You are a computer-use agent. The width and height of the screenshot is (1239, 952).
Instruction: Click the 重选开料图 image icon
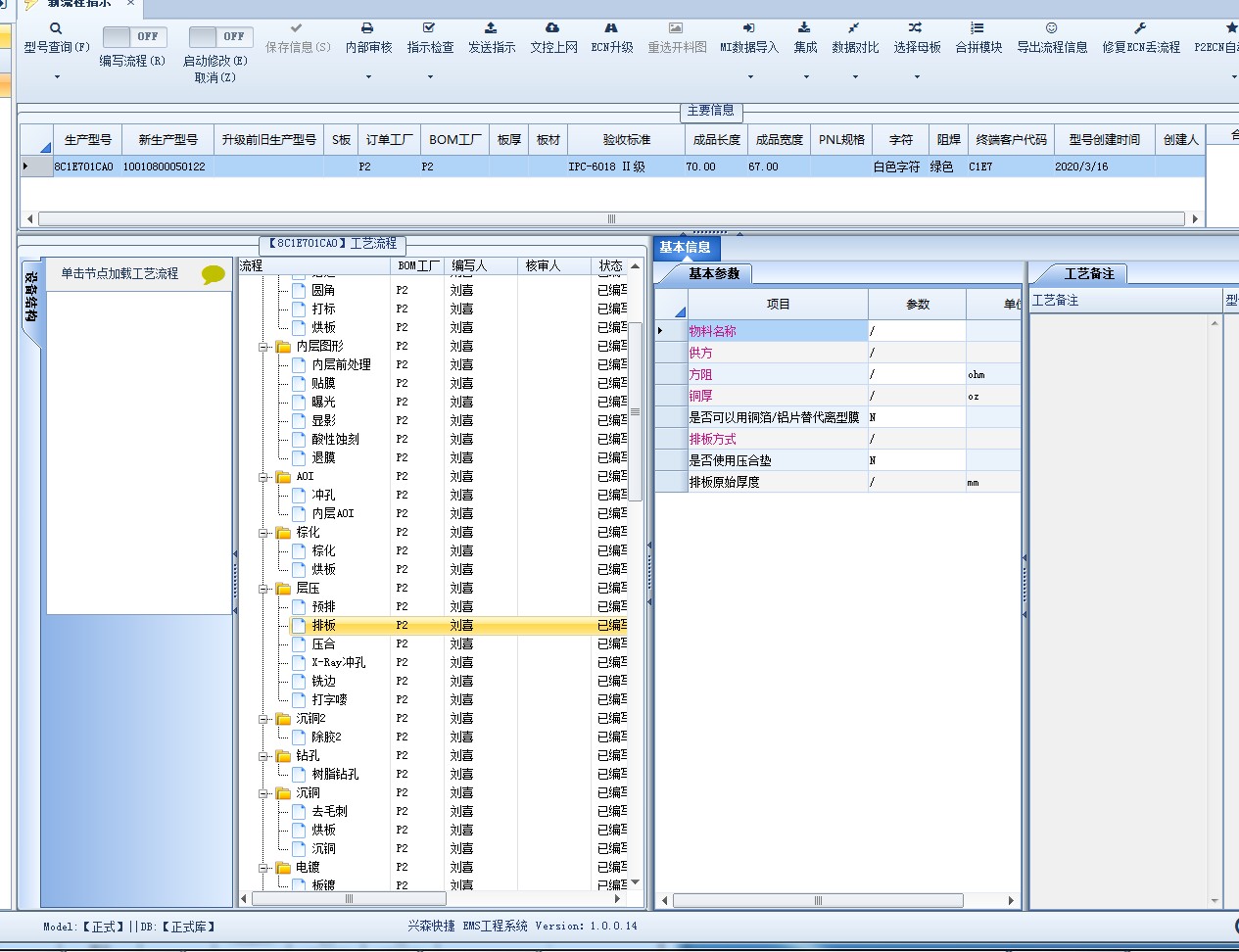click(676, 28)
